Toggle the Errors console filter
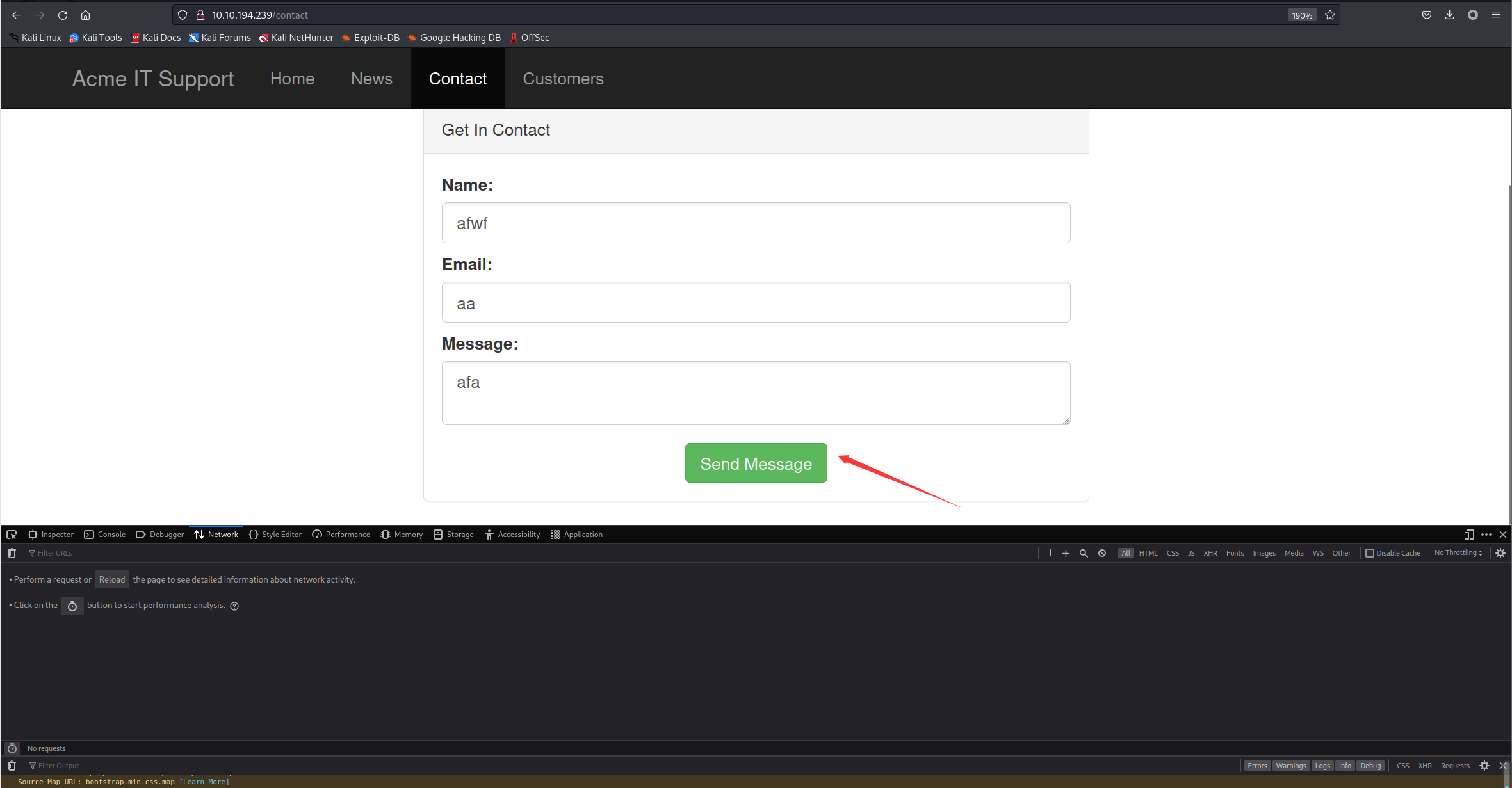1512x788 pixels. [x=1256, y=766]
